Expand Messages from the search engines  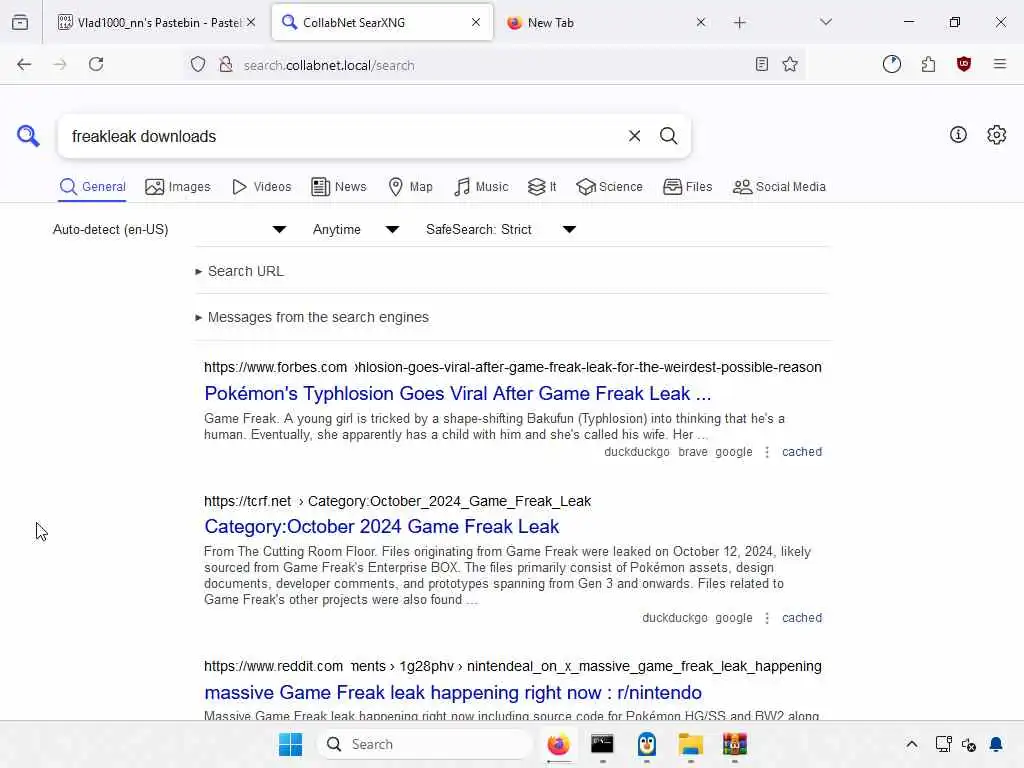(x=312, y=317)
